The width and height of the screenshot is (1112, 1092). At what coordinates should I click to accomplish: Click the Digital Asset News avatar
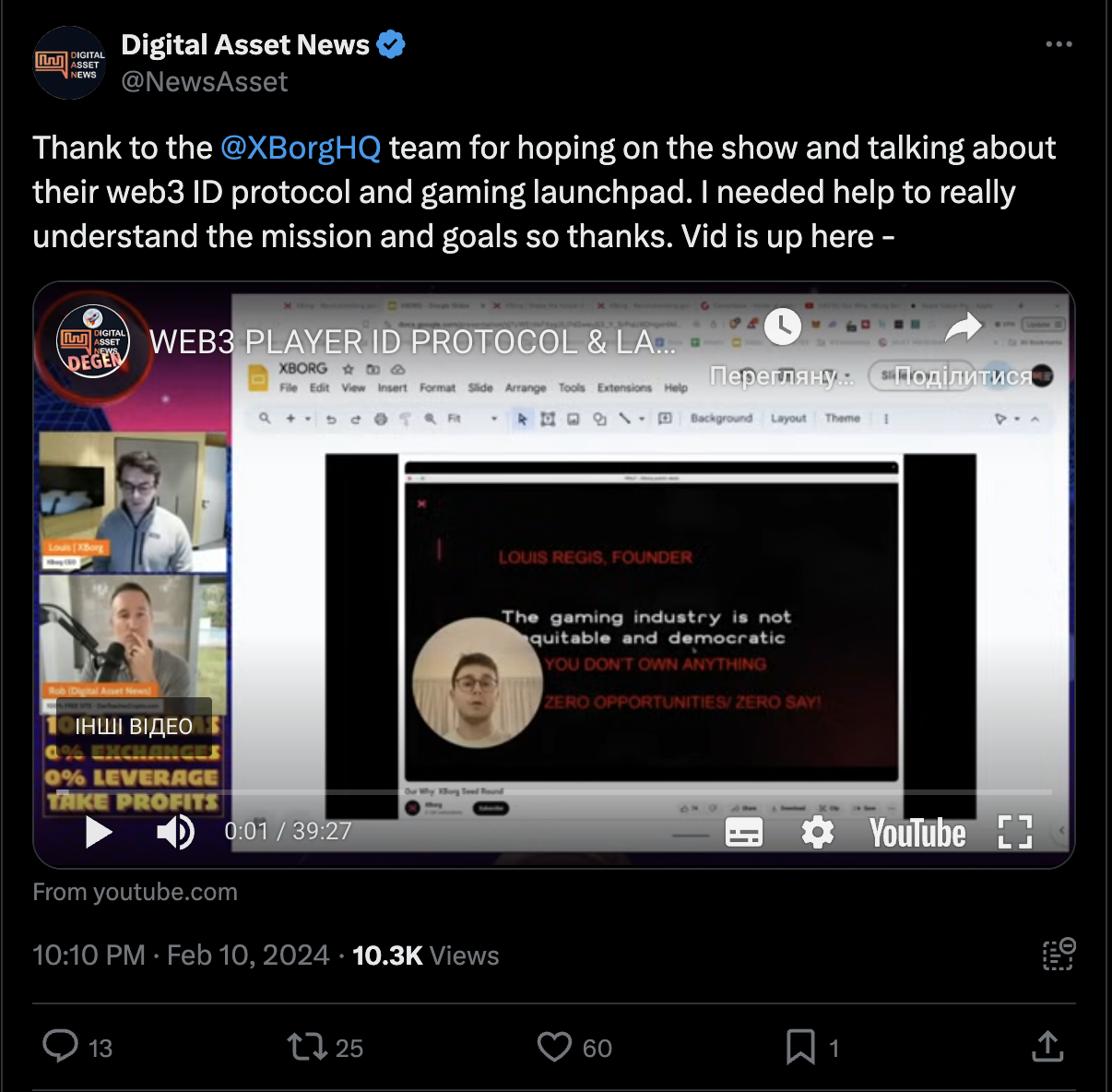pyautogui.click(x=69, y=63)
